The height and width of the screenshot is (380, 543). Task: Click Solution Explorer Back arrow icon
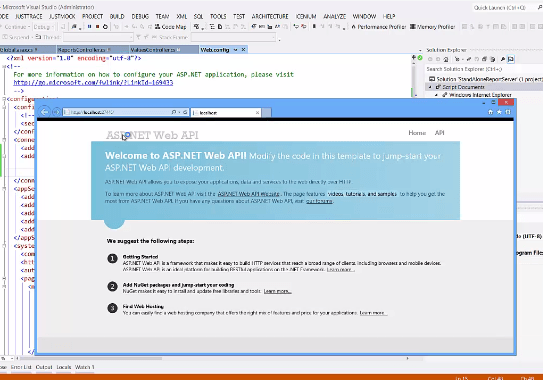[x=430, y=59]
